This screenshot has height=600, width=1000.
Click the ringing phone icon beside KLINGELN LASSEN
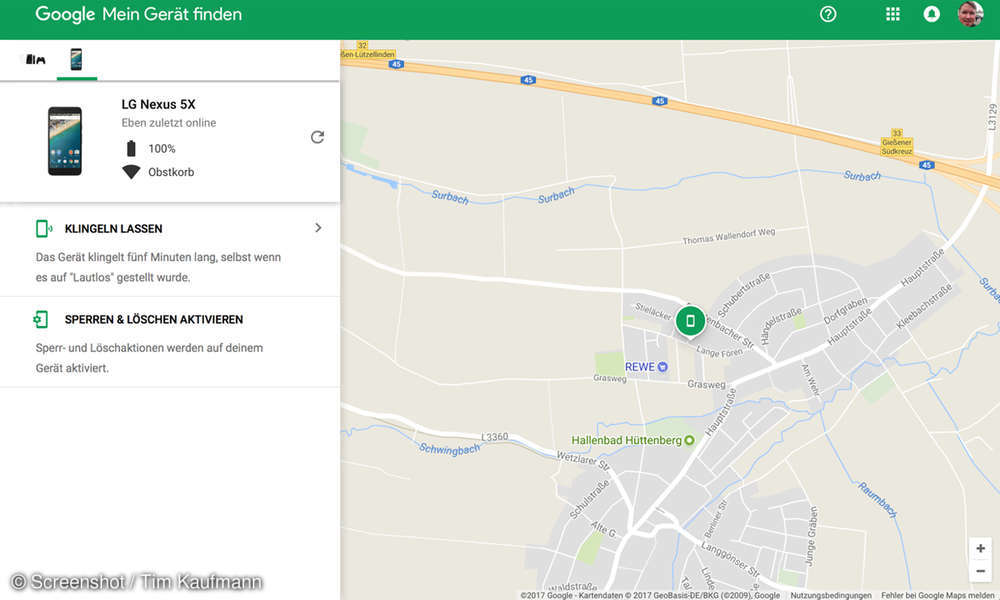(43, 228)
